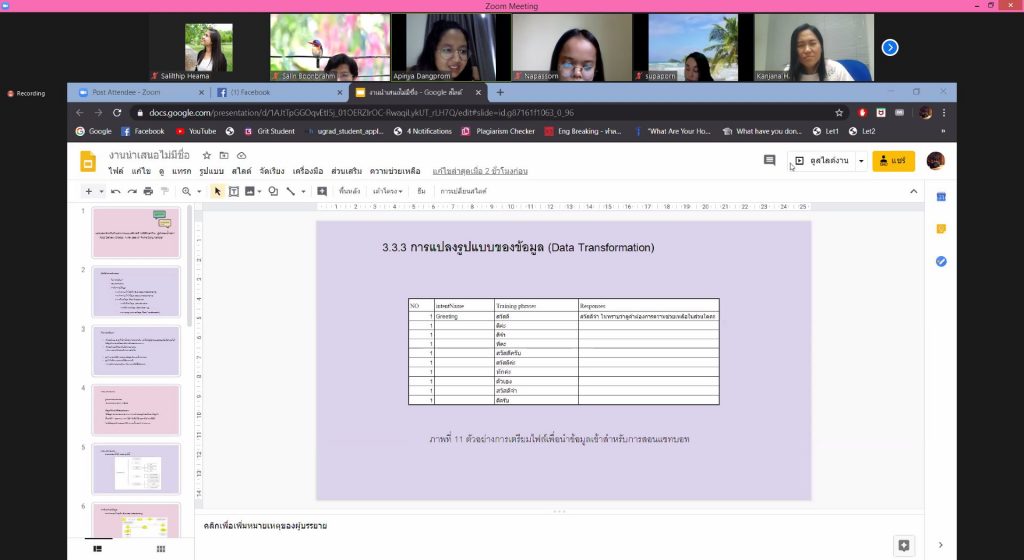1024x560 pixels.
Task: Star the presentation title
Action: (207, 156)
